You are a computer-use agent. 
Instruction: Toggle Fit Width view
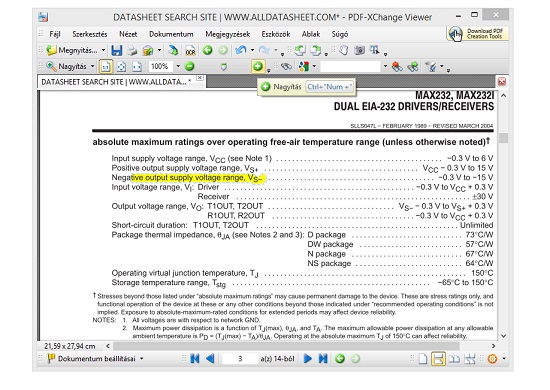[137, 67]
